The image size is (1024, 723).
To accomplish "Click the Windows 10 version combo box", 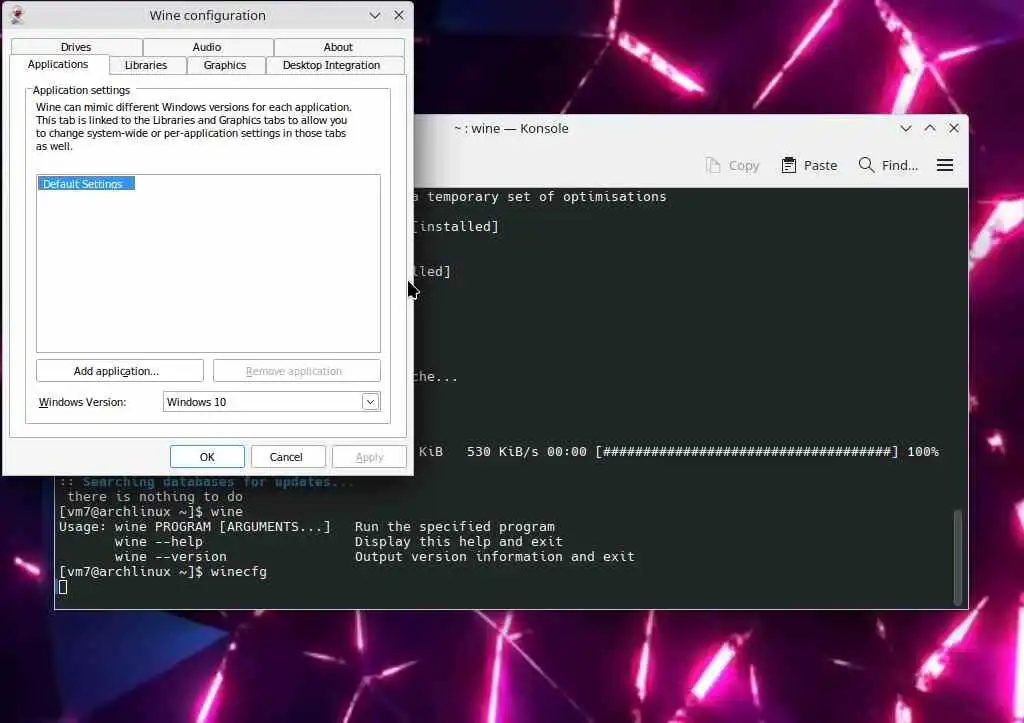I will pyautogui.click(x=271, y=402).
